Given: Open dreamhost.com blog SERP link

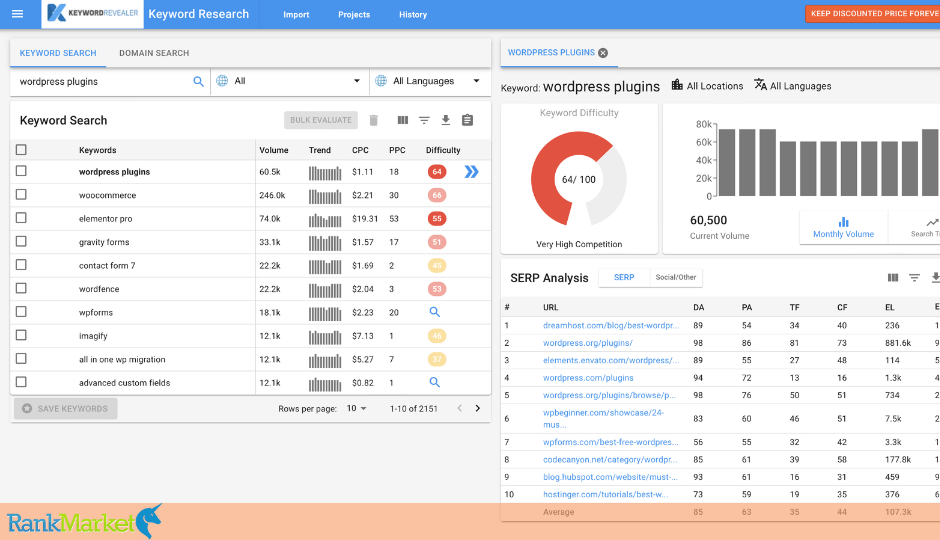Looking at the screenshot, I should pyautogui.click(x=611, y=325).
